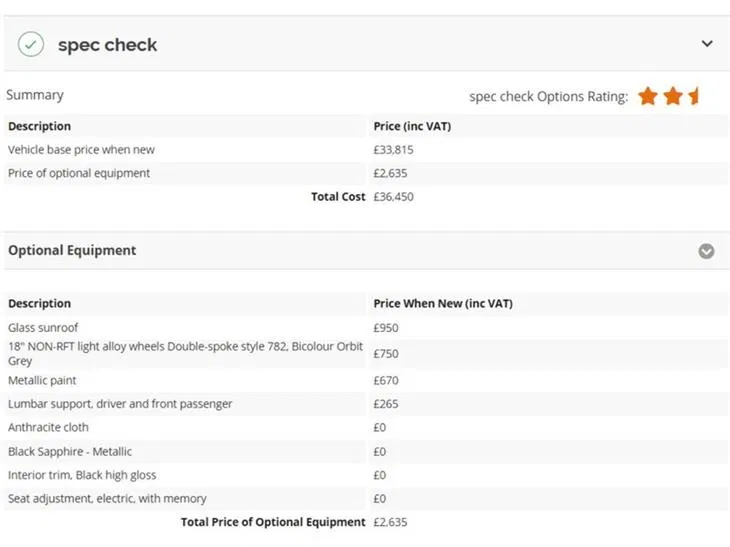Click the Lumbar support option row
The height and width of the screenshot is (547, 730).
pyautogui.click(x=366, y=404)
